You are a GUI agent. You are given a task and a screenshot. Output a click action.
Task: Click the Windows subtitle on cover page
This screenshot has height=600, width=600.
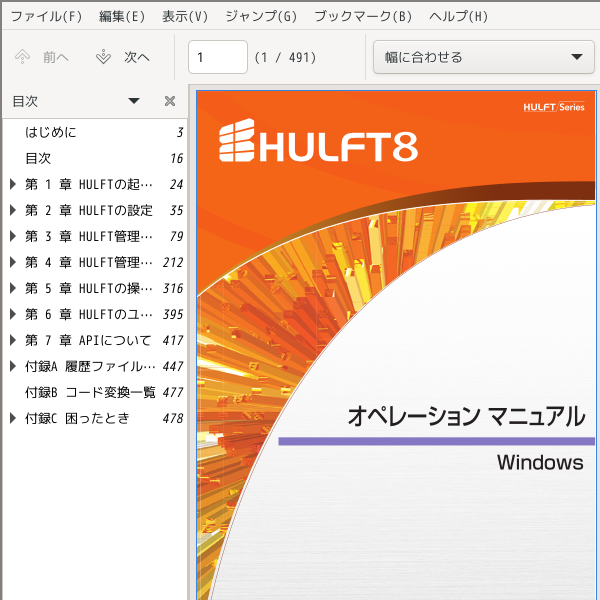click(540, 462)
